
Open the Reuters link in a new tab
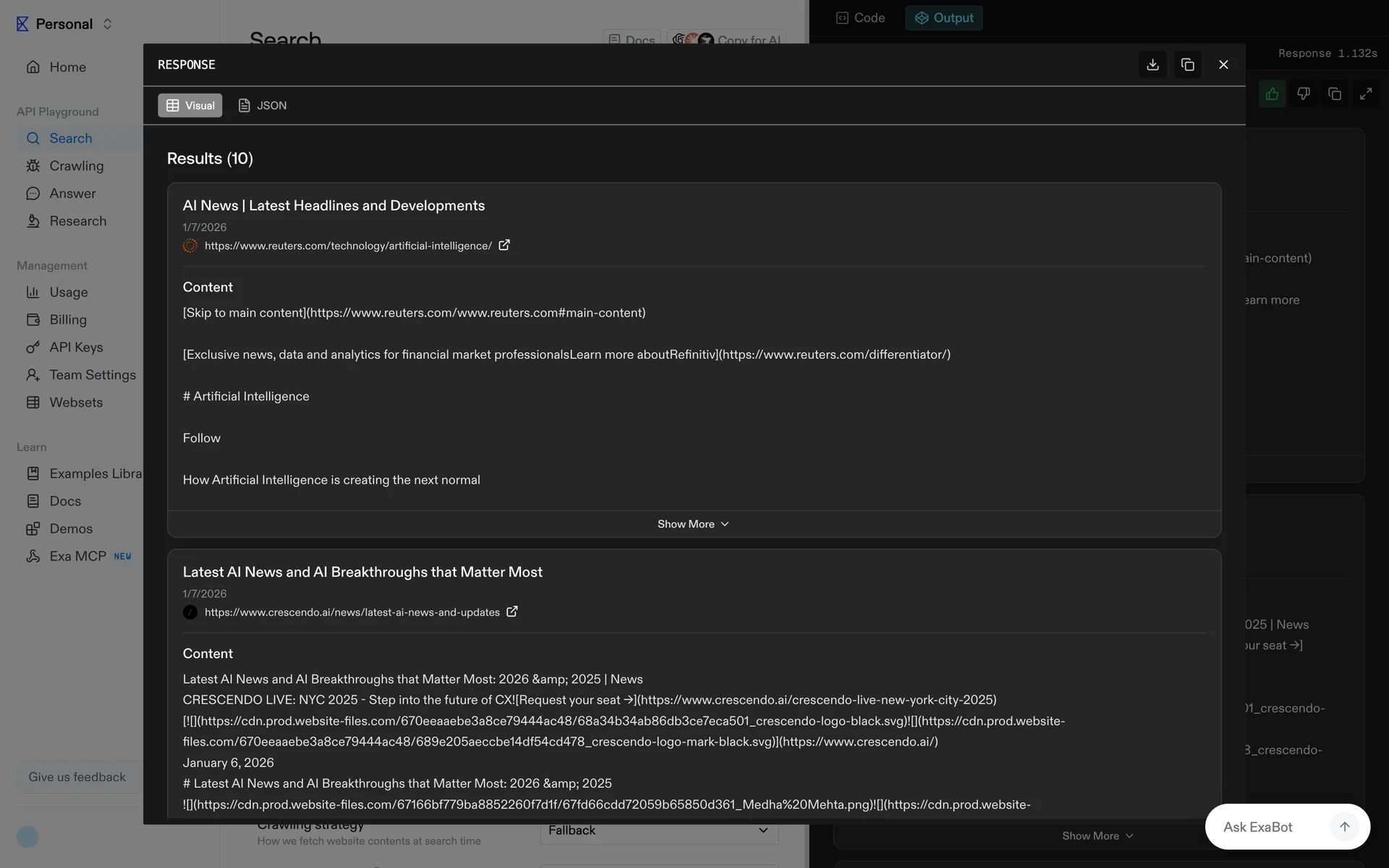(x=504, y=245)
